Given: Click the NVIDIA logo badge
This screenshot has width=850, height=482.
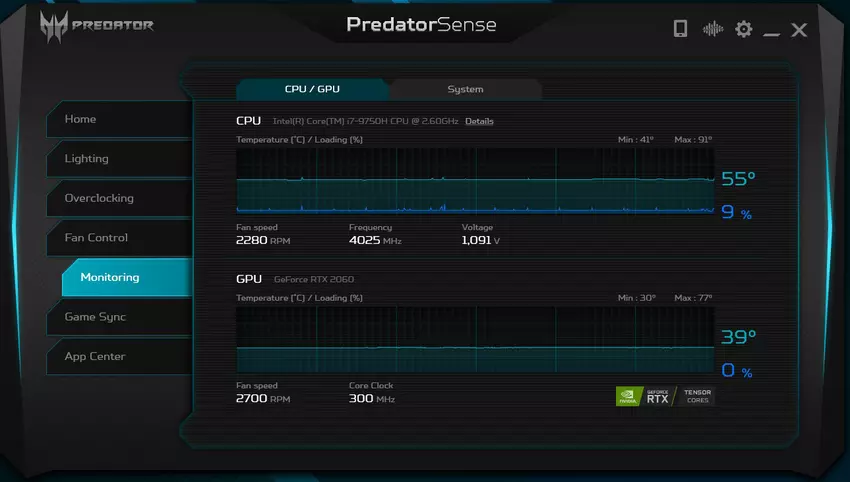Looking at the screenshot, I should click(x=629, y=396).
